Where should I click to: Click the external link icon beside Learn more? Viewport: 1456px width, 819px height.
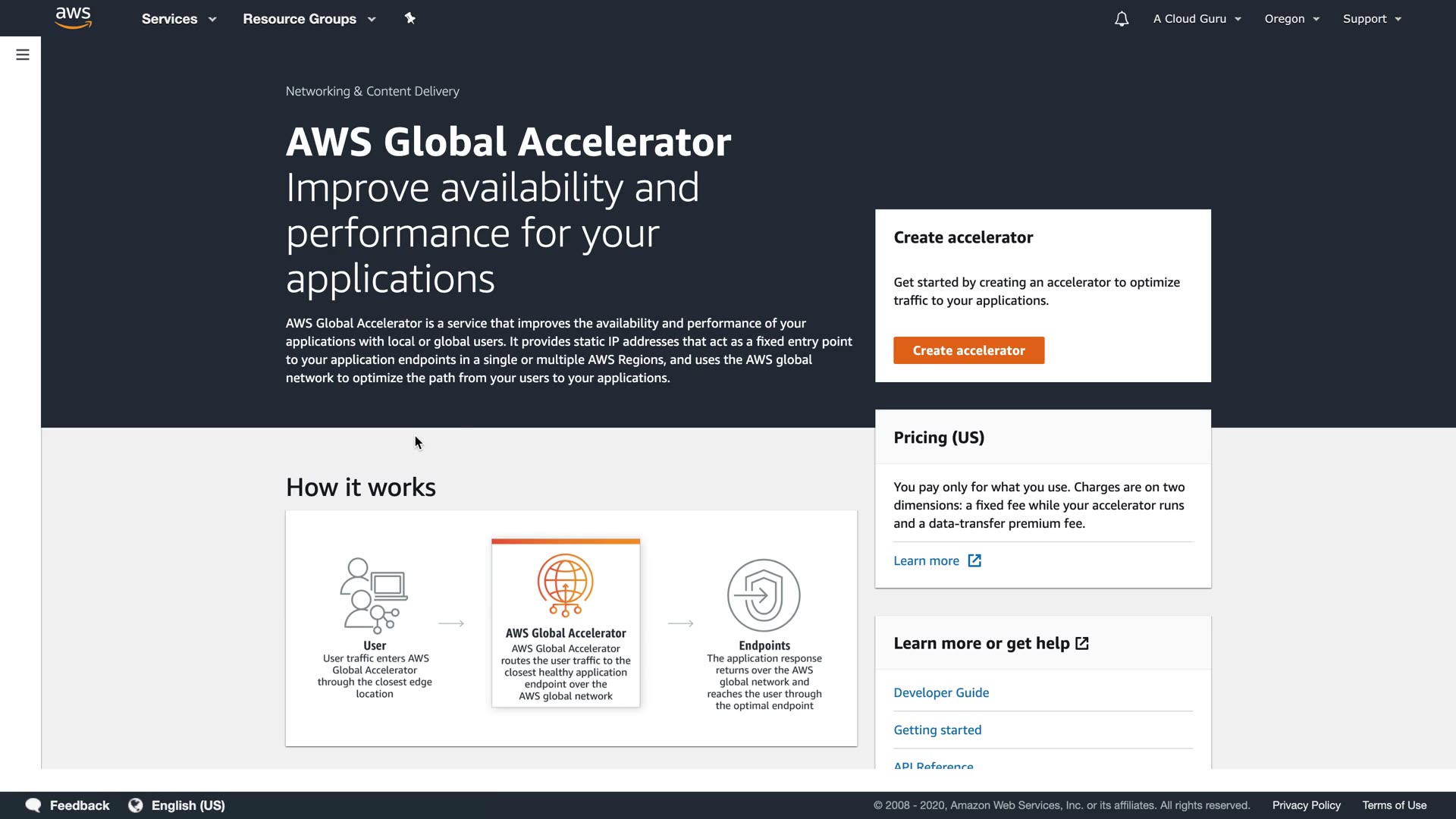coord(974,560)
